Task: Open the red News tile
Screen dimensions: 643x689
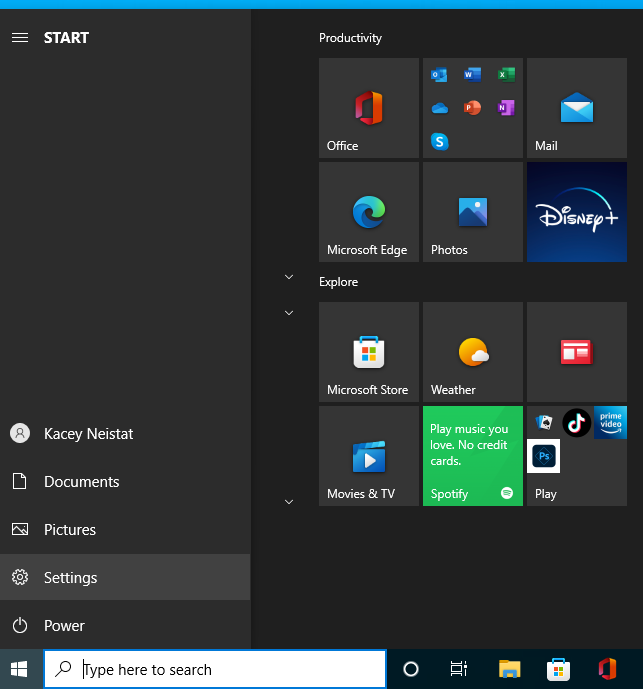Action: (x=577, y=352)
